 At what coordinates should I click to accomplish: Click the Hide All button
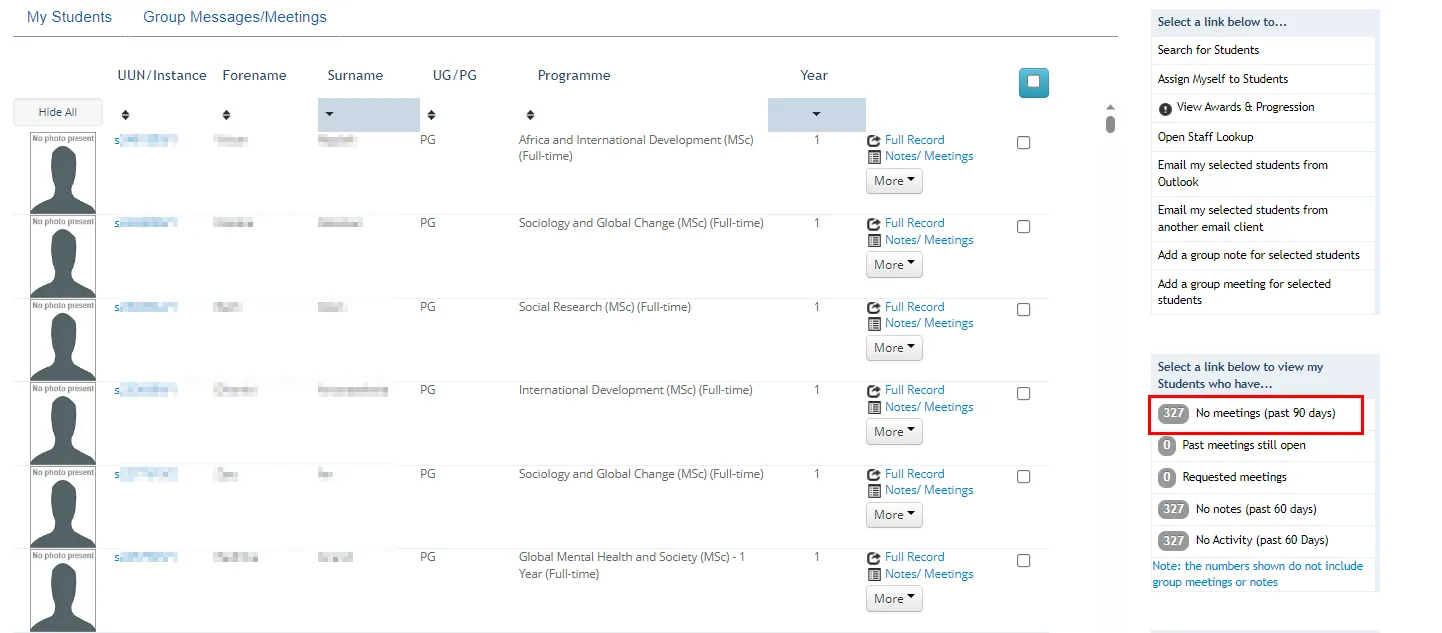(57, 111)
